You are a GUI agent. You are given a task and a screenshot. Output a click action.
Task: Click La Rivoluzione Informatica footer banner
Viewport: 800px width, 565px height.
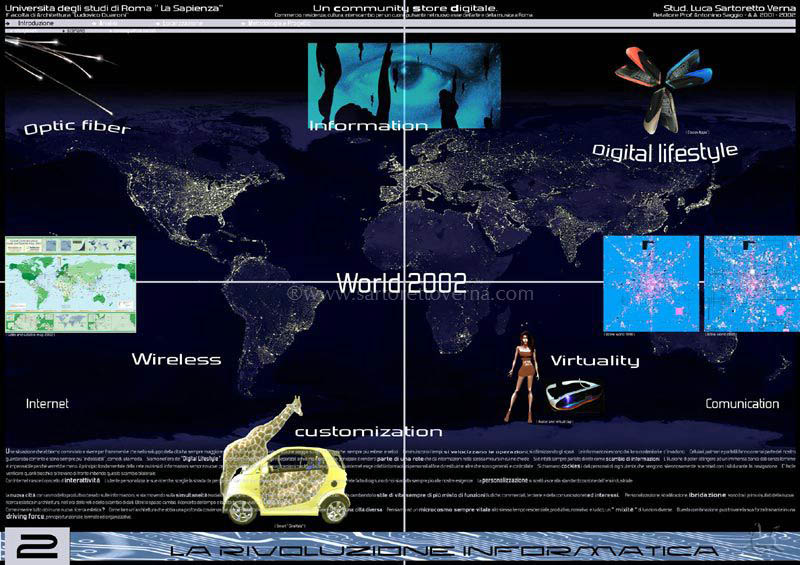[x=430, y=551]
